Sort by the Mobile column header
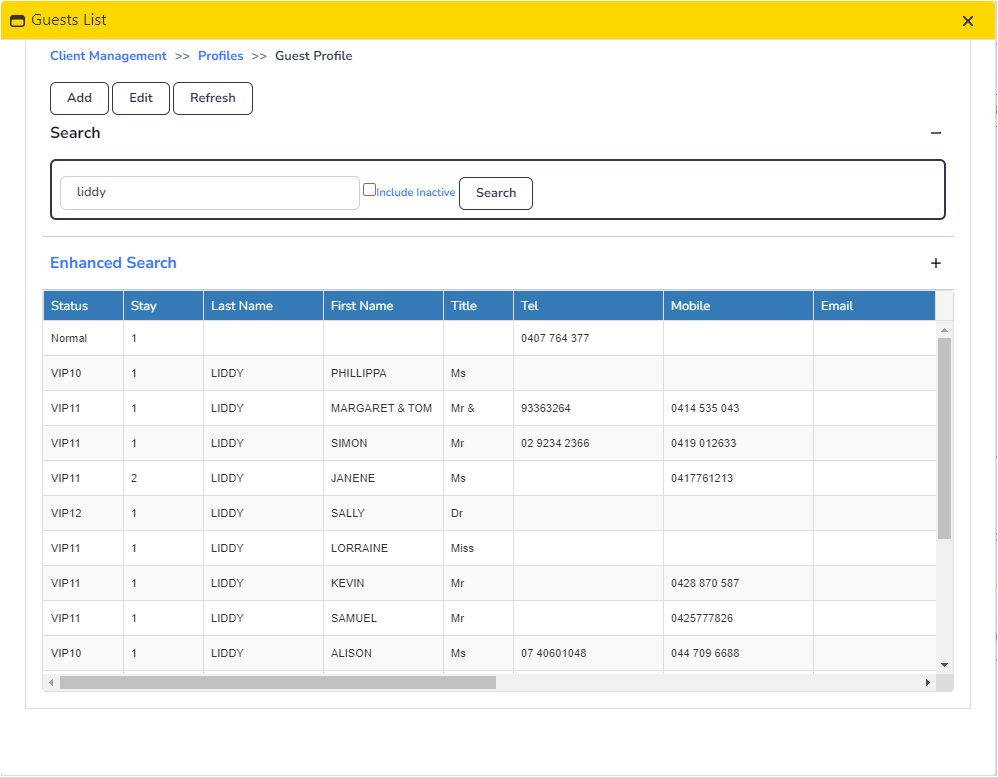Screen dimensions: 998x777 pyautogui.click(x=738, y=305)
